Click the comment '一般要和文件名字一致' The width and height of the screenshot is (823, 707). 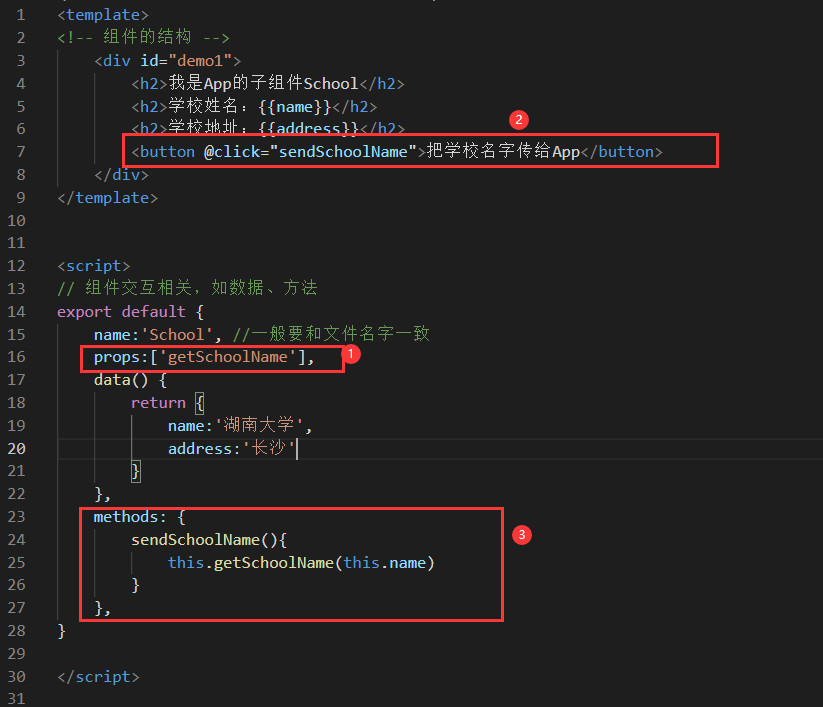click(340, 334)
